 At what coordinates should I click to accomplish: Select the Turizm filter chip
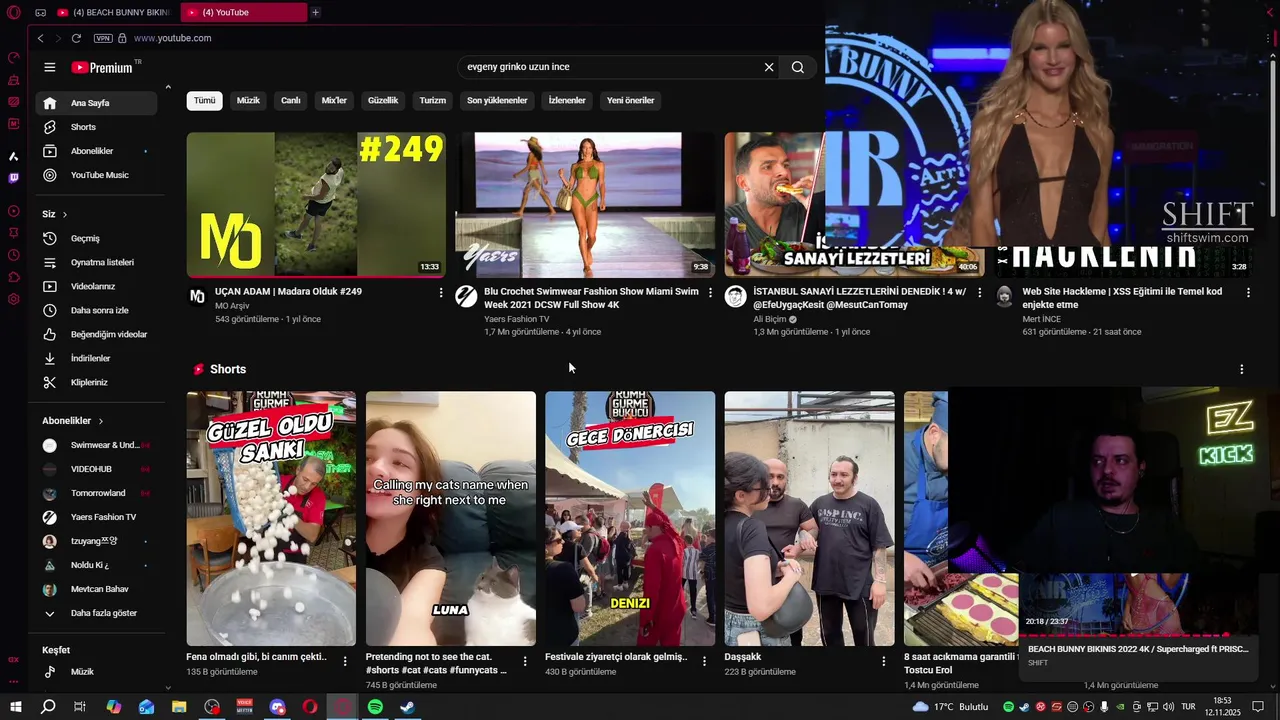[432, 101]
